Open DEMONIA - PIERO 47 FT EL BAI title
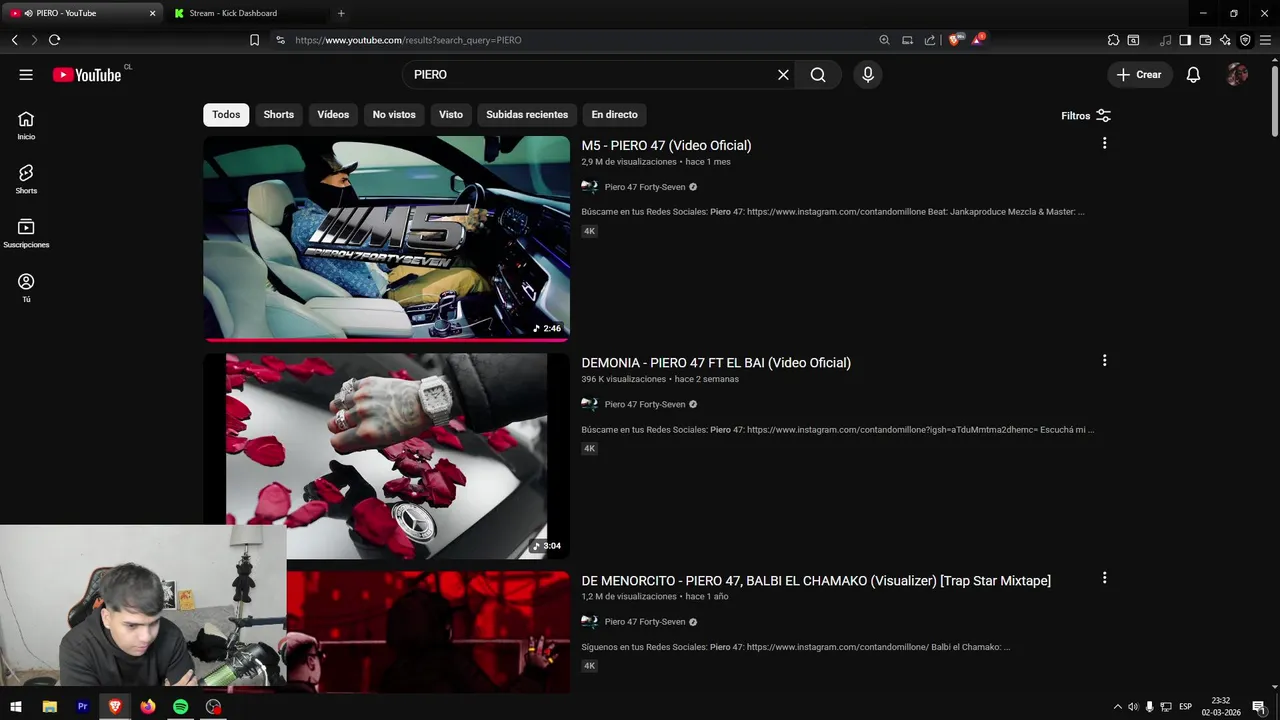The height and width of the screenshot is (720, 1280). coord(716,363)
